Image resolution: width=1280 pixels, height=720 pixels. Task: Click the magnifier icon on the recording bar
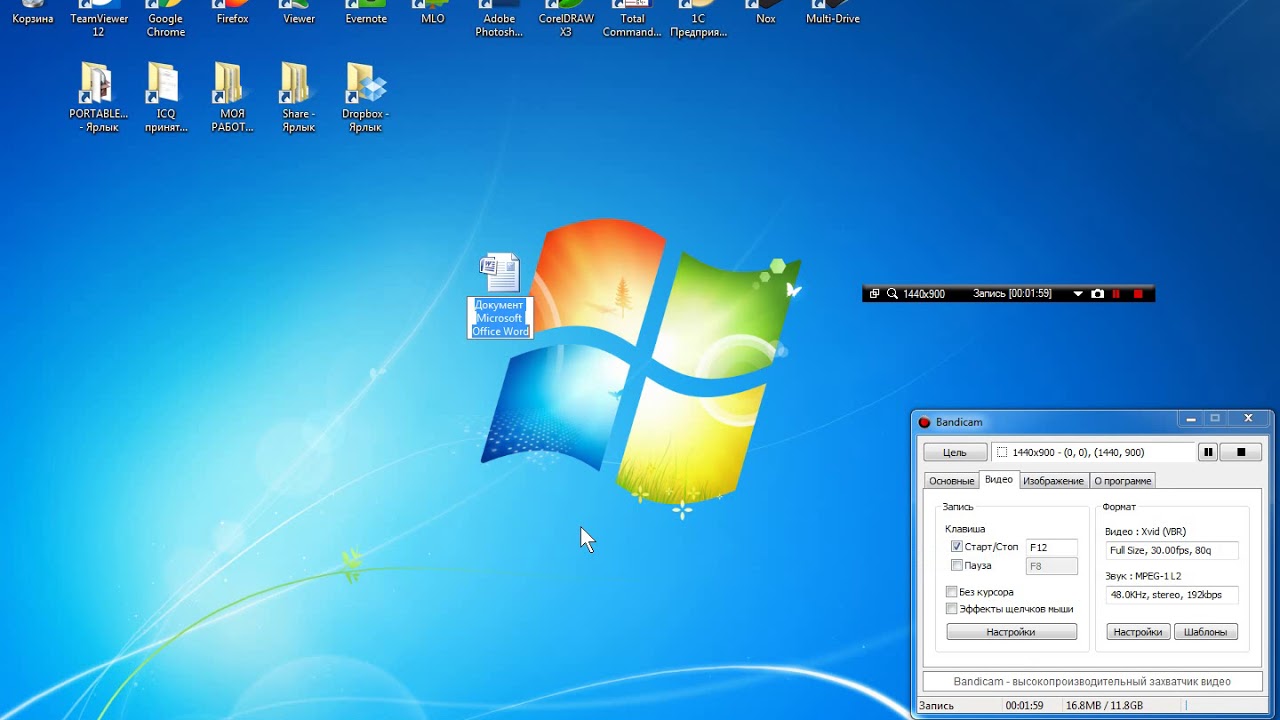[892, 294]
